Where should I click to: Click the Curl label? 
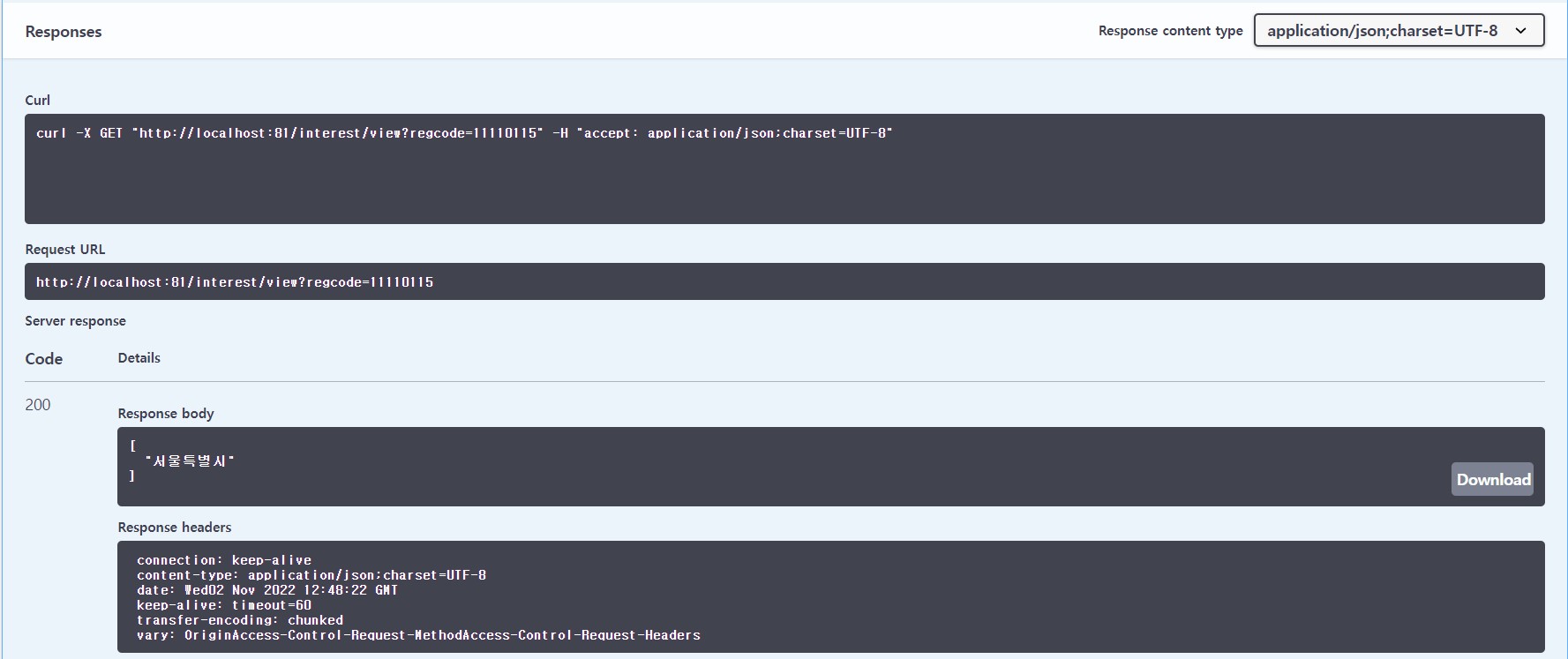click(x=37, y=100)
